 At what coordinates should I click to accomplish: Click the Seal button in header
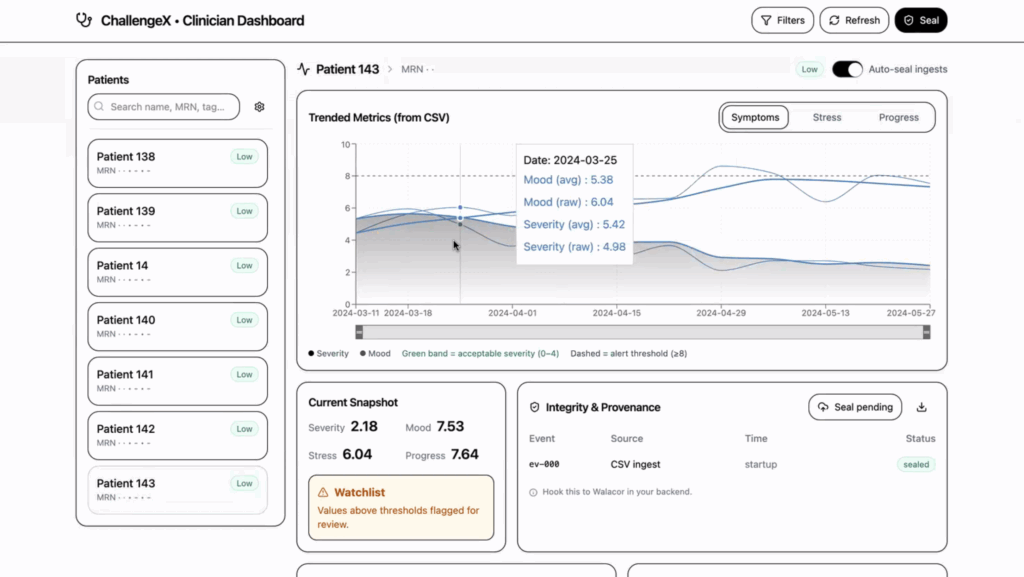920,20
